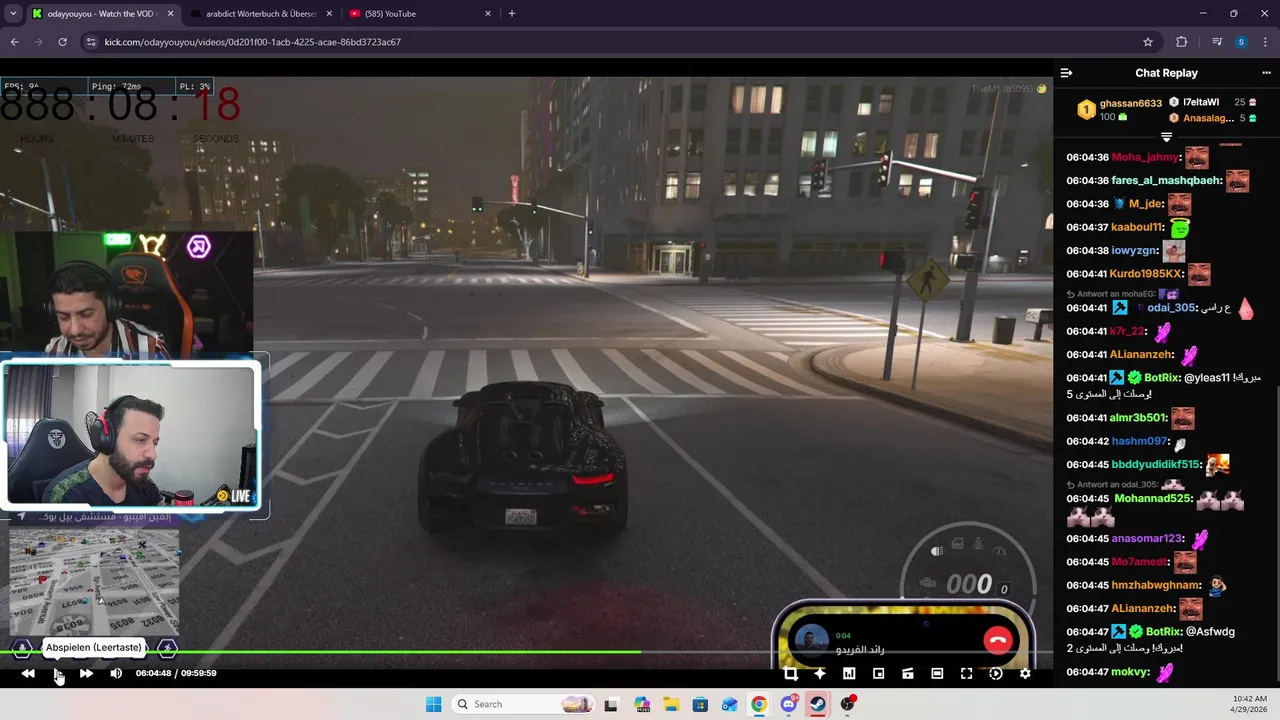Screen dimensions: 1280x720
Task: Click the play button (Abspielen)
Action: tap(58, 674)
